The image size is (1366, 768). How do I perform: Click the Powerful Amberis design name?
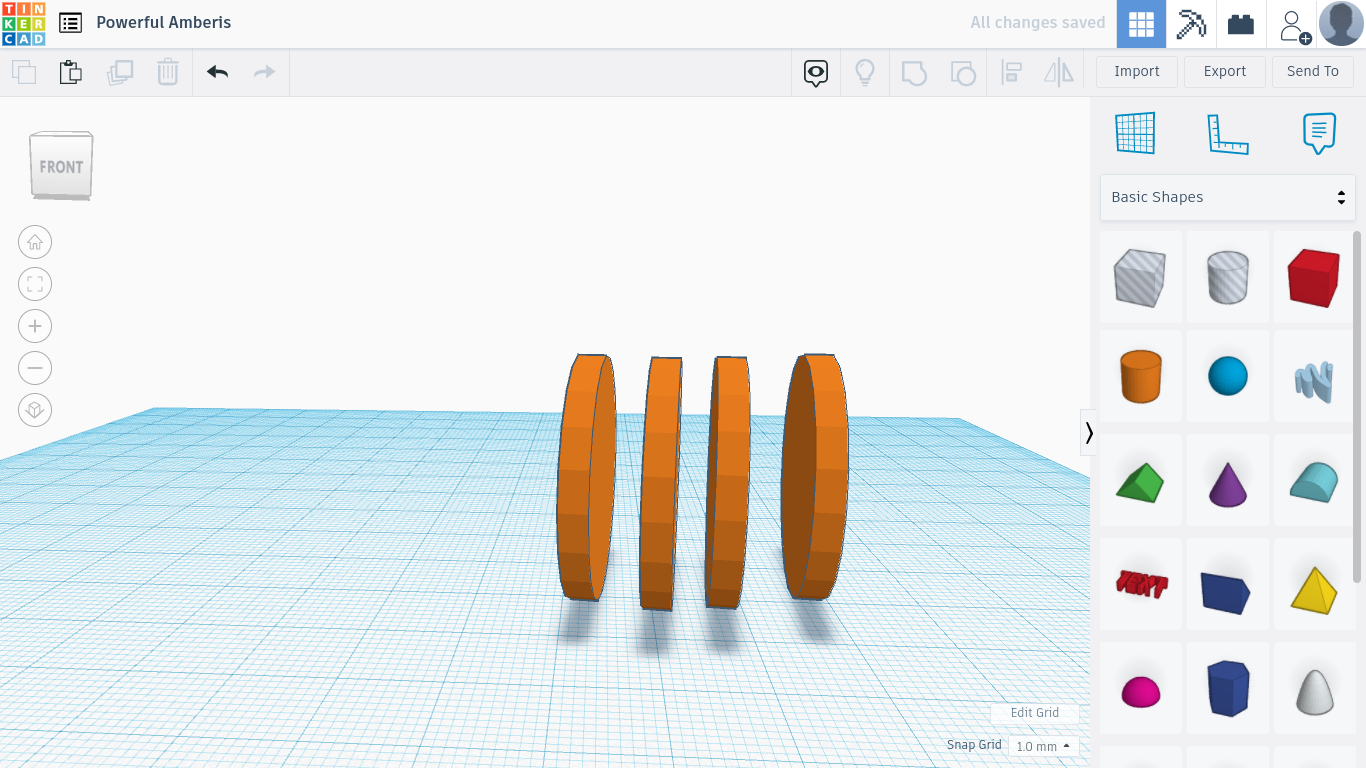164,22
